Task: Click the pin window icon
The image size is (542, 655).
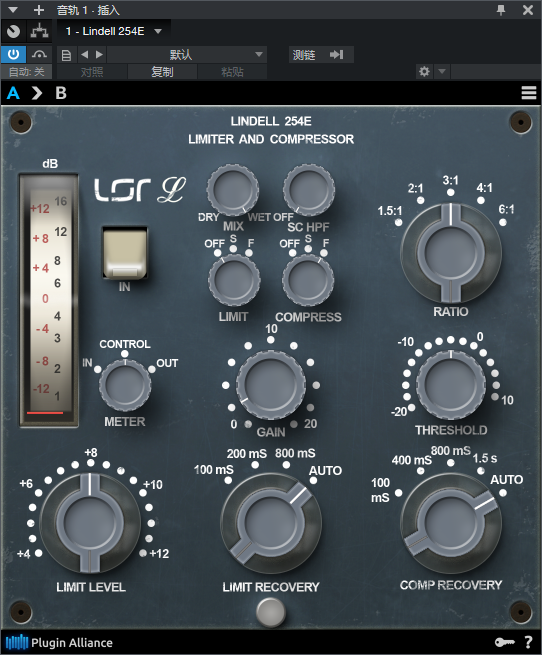Action: coord(501,10)
